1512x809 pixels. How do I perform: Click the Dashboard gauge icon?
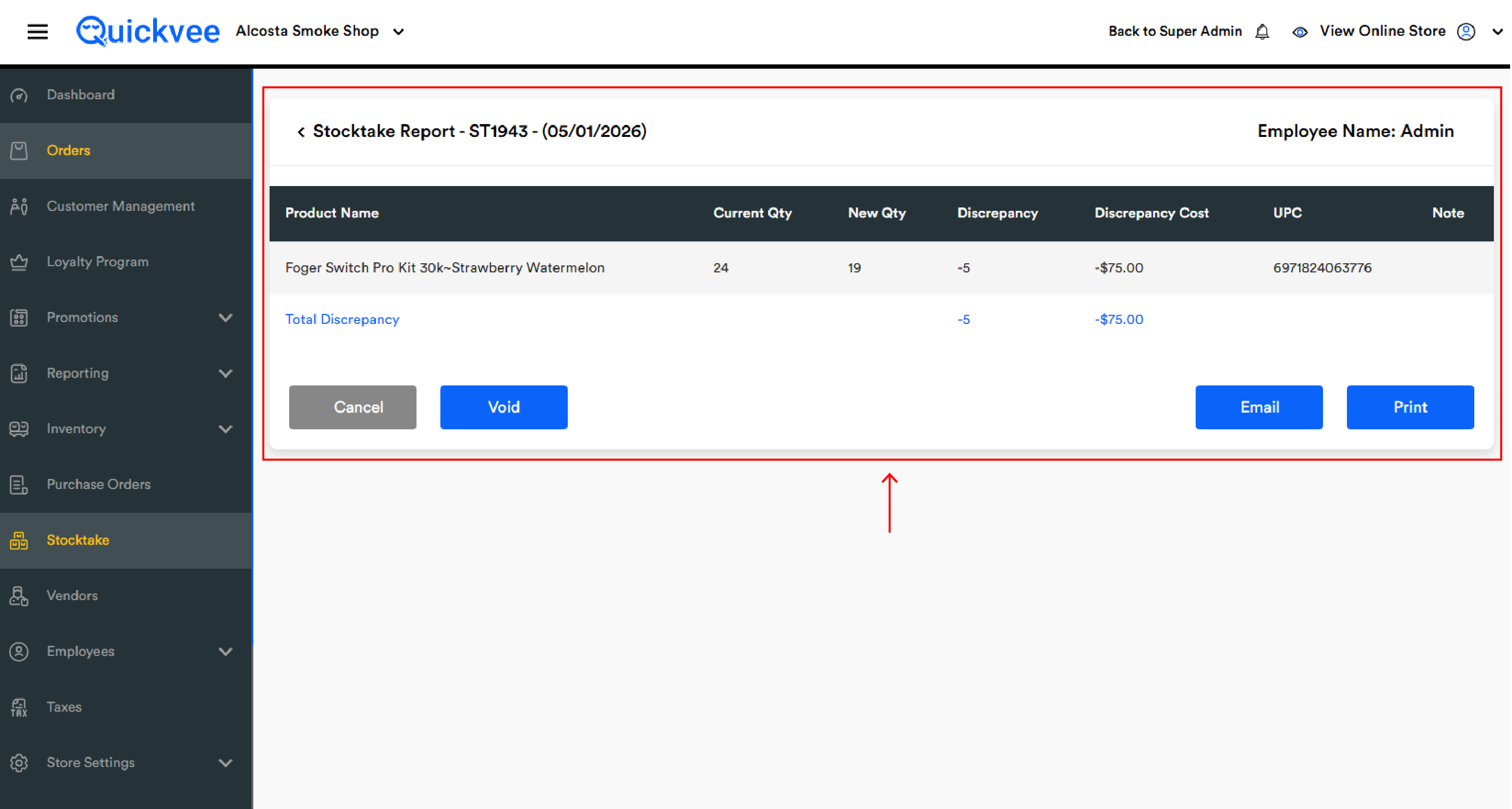click(x=19, y=95)
